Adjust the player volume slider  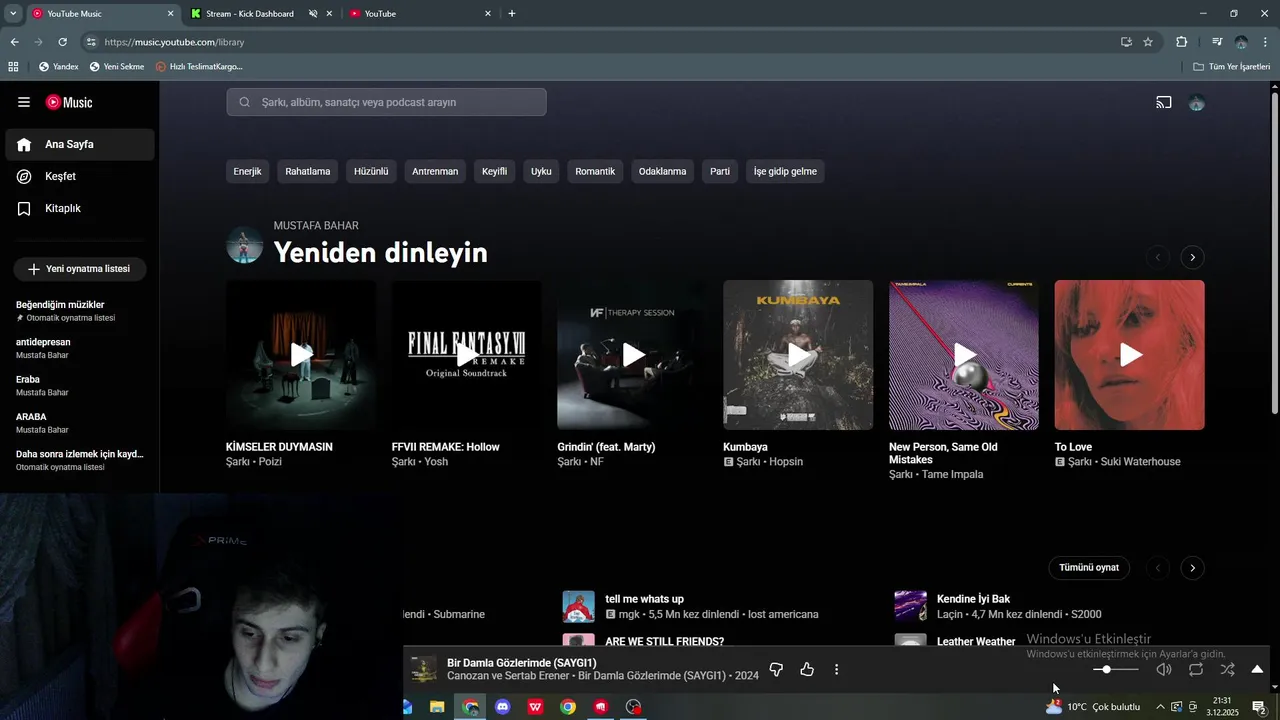click(1115, 669)
